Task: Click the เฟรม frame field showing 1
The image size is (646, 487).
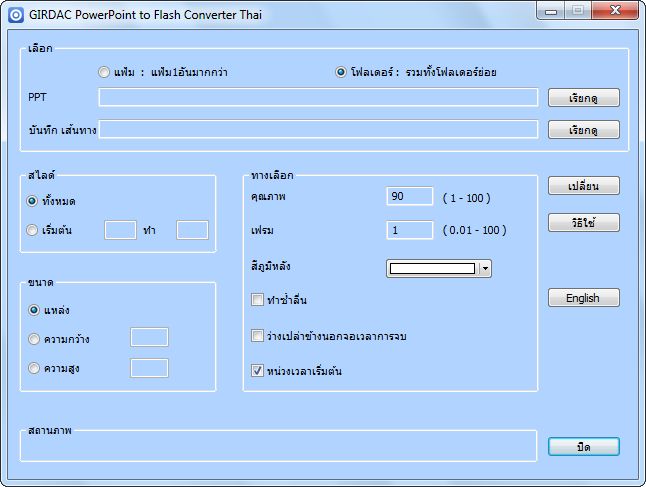Action: pos(410,230)
